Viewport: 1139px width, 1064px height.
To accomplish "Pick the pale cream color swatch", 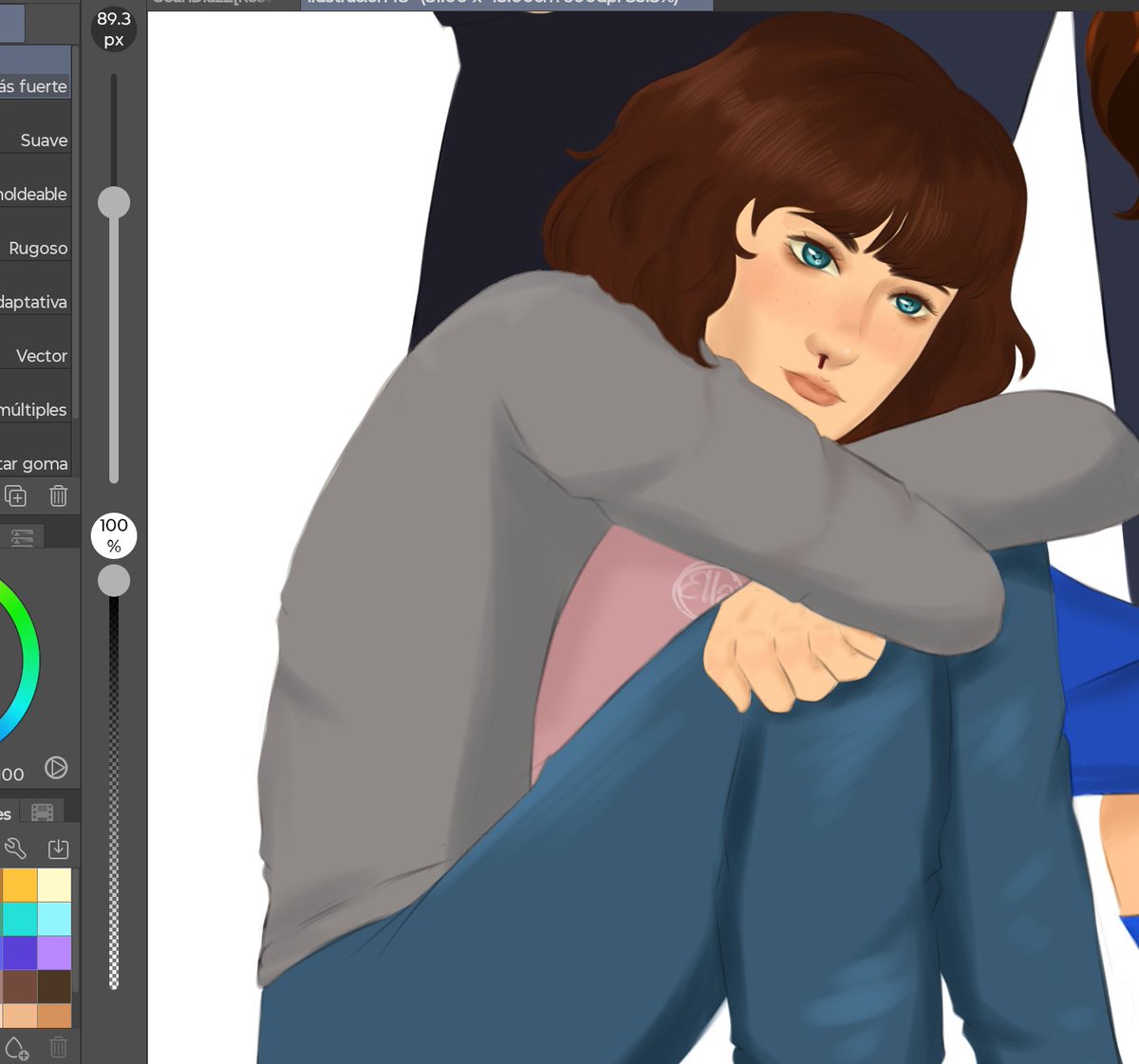I will (54, 885).
